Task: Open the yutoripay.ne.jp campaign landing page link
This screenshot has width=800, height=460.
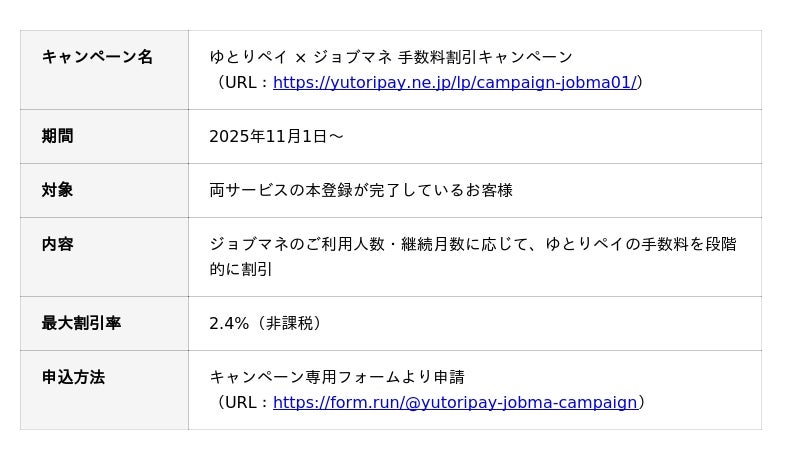Action: click(x=454, y=83)
